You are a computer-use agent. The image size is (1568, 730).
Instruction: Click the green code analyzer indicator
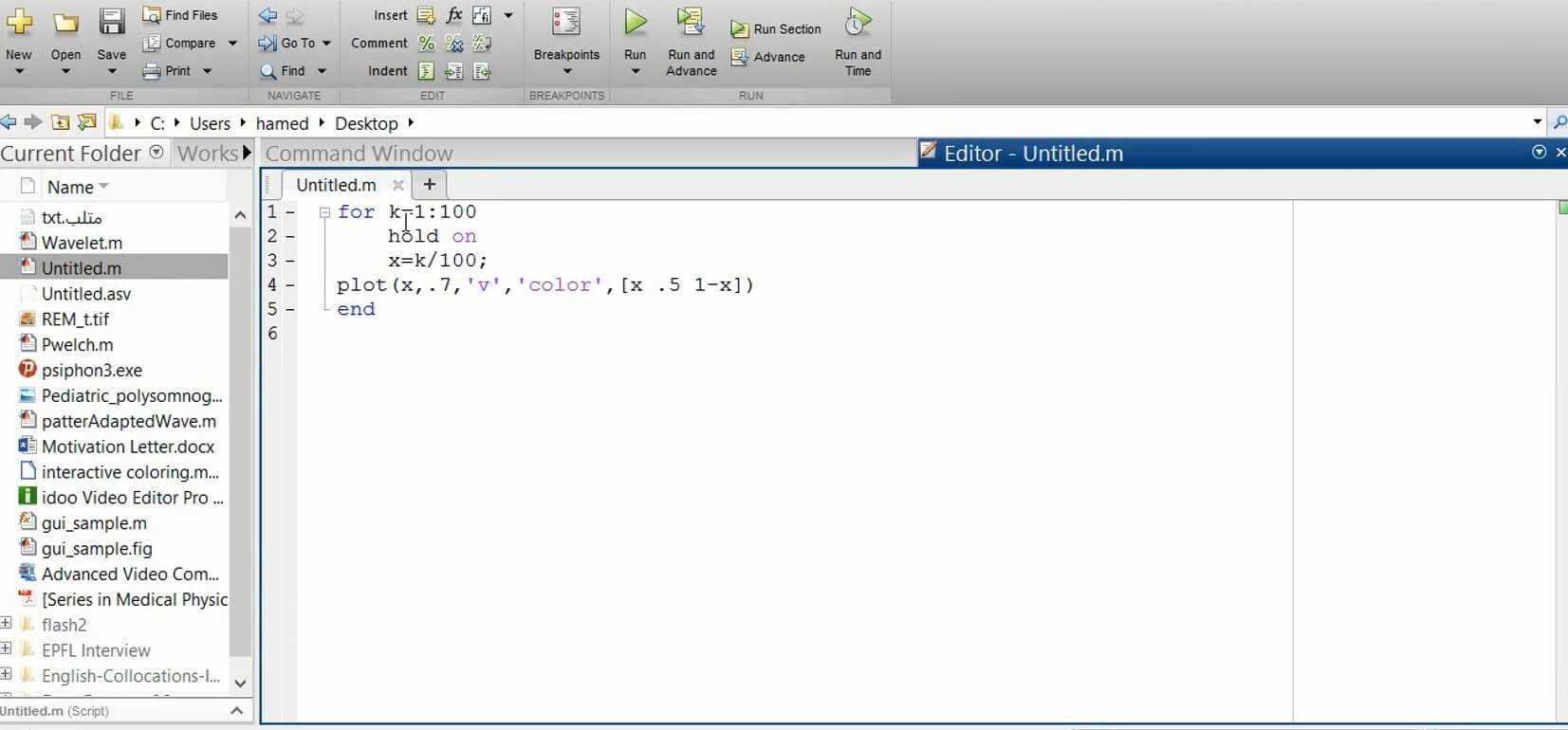1562,208
